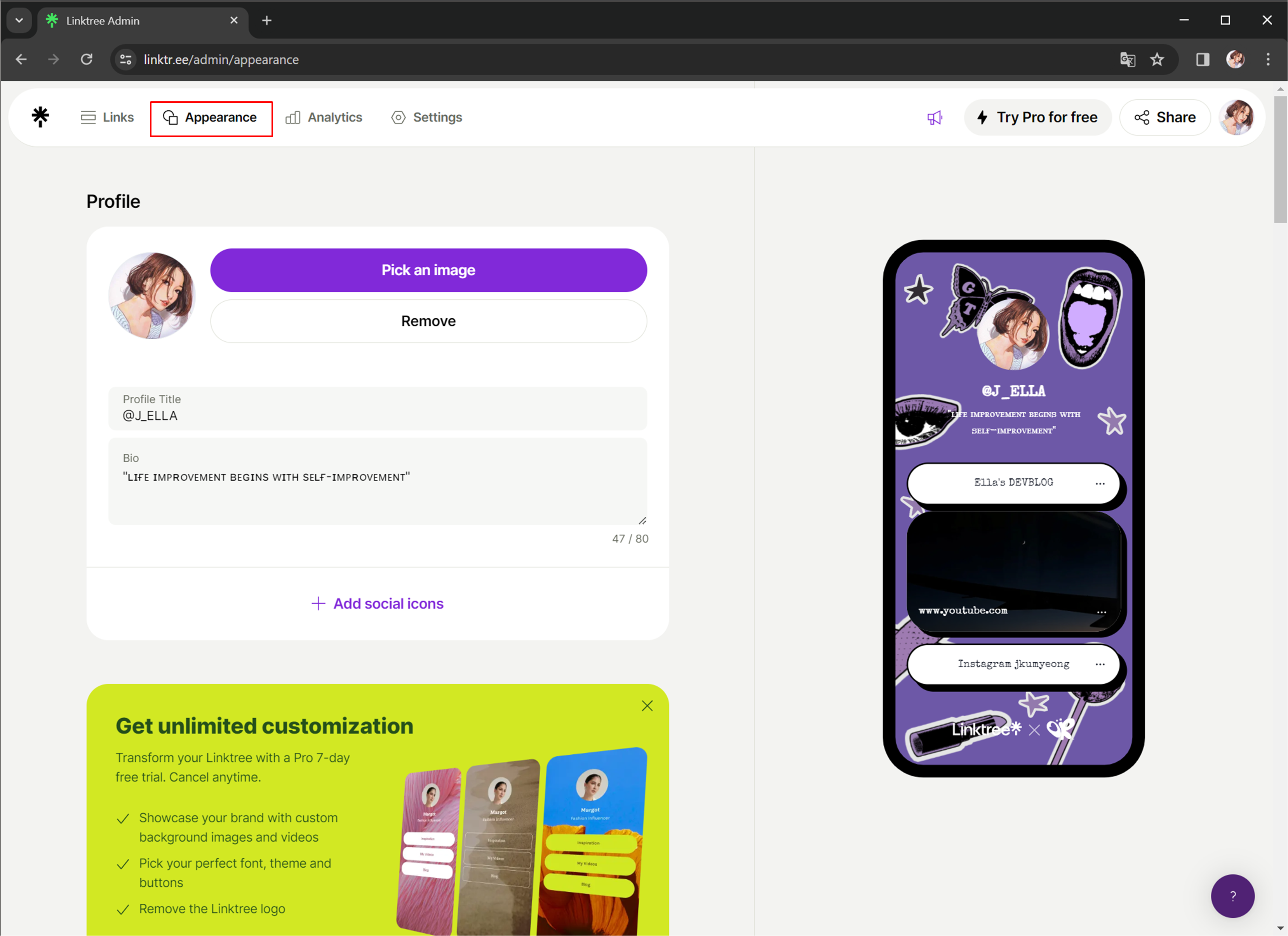Open the browser side panel icon
The width and height of the screenshot is (1288, 936).
1202,60
